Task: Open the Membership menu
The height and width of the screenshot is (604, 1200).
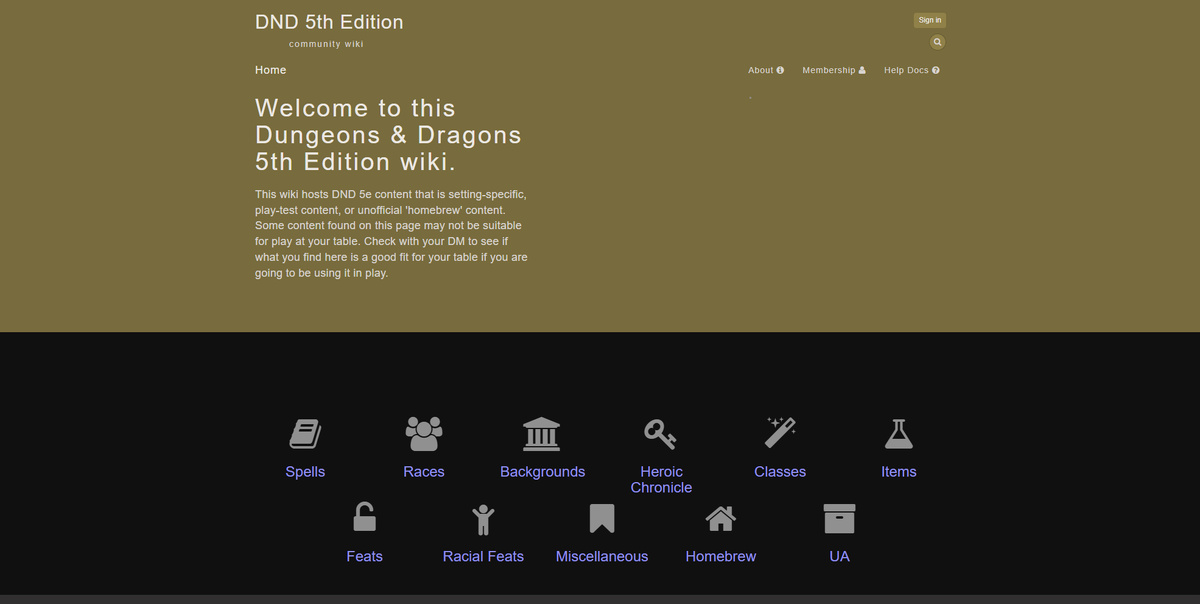Action: [x=834, y=70]
